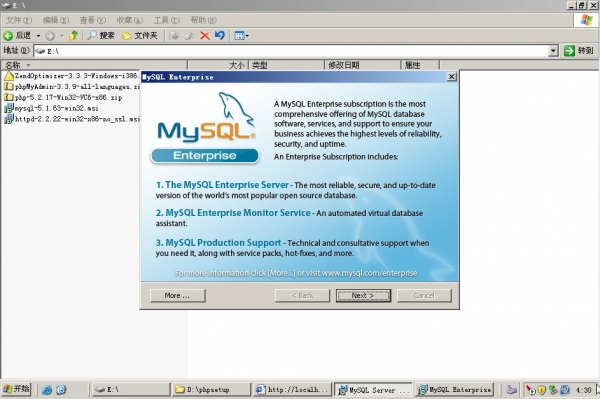Switch to D:\phpsetup taskbar button
The width and height of the screenshot is (600, 399).
tap(211, 389)
